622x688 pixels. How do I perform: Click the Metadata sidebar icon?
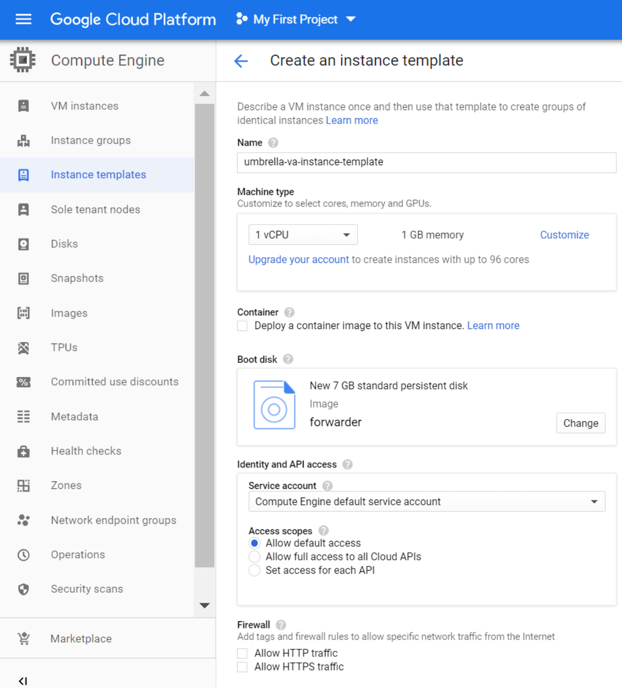pos(23,416)
